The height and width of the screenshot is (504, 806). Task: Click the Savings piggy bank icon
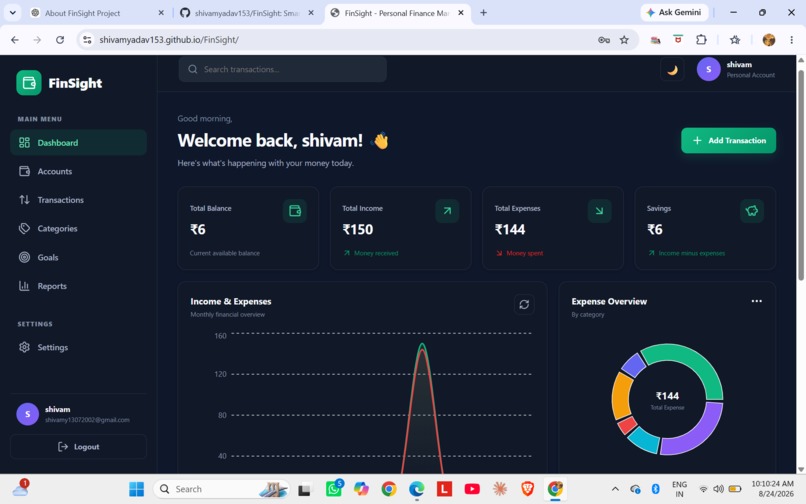pos(752,211)
